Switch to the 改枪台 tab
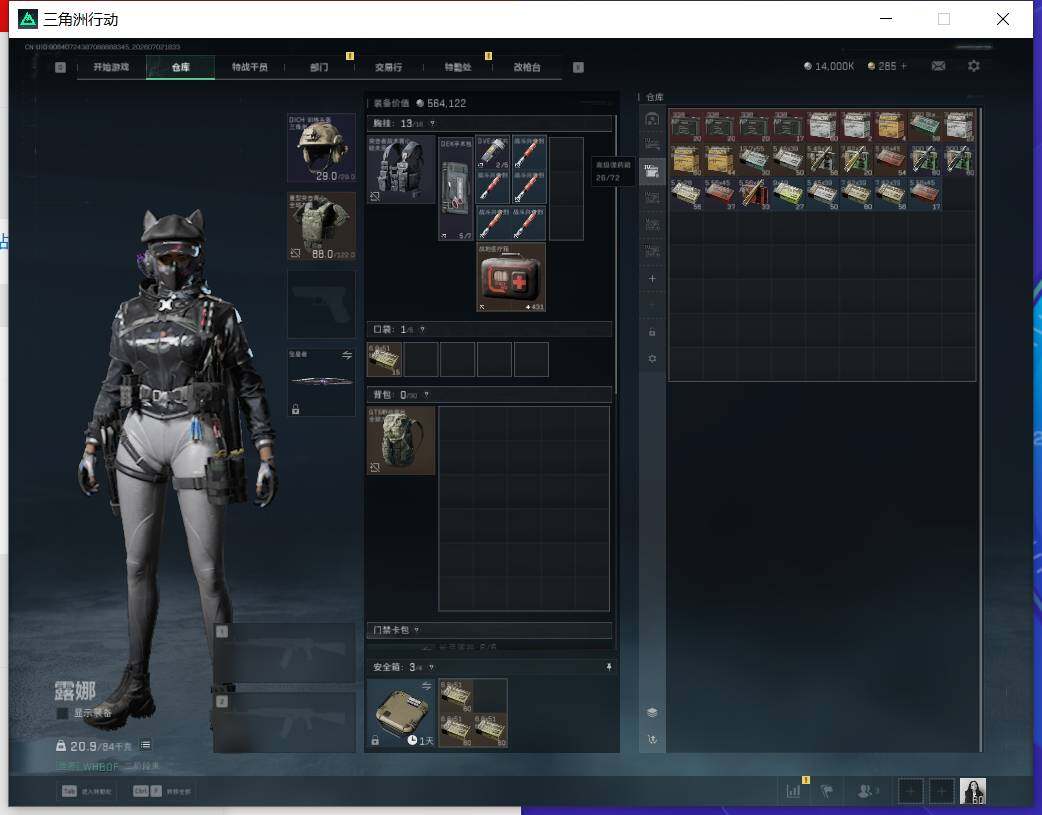The image size is (1042, 815). pyautogui.click(x=527, y=67)
